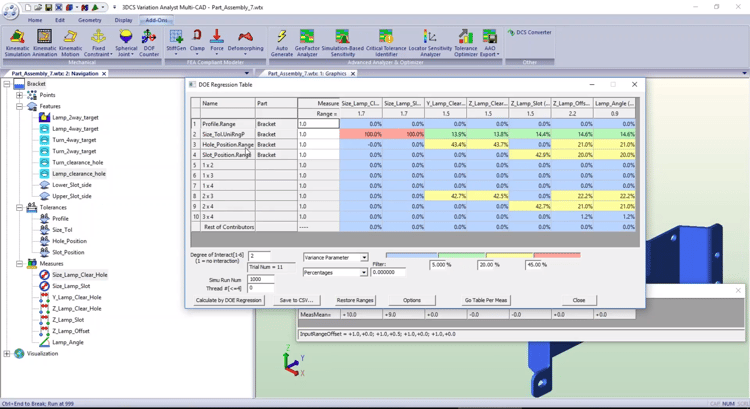
Task: Launch Locator Sensitivity Analyzer
Action: click(430, 43)
